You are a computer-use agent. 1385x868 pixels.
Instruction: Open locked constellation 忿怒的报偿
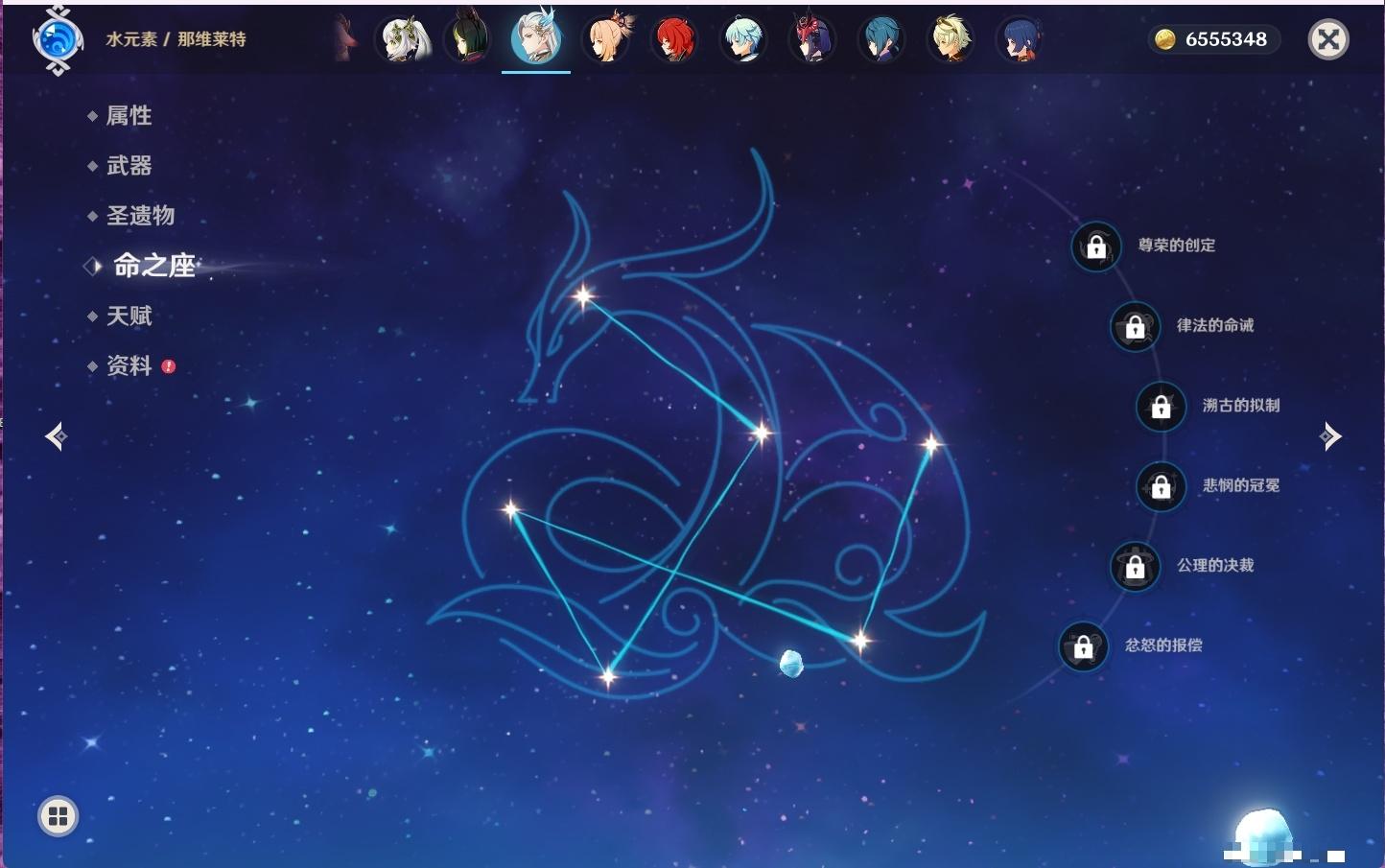[1083, 645]
